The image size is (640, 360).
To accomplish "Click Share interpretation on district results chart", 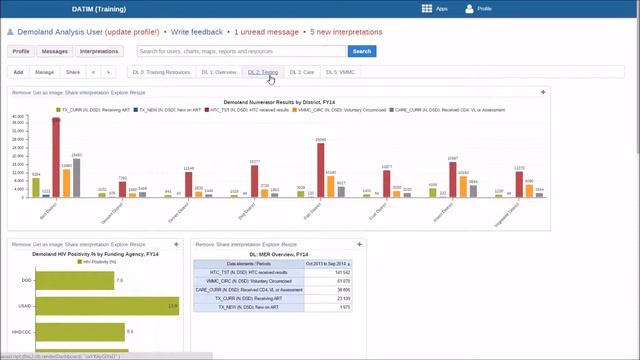I will click(87, 93).
